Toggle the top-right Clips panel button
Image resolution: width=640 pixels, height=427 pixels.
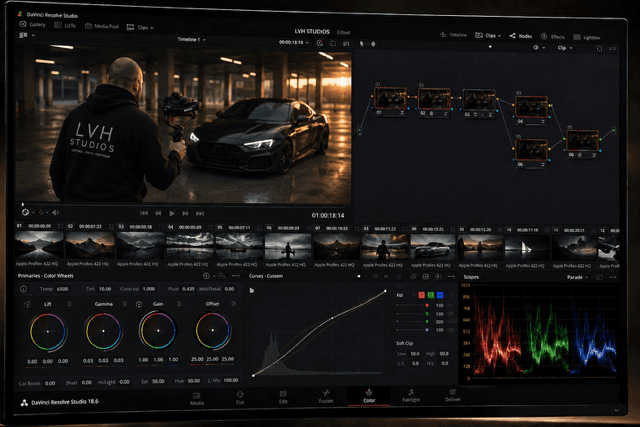point(486,36)
